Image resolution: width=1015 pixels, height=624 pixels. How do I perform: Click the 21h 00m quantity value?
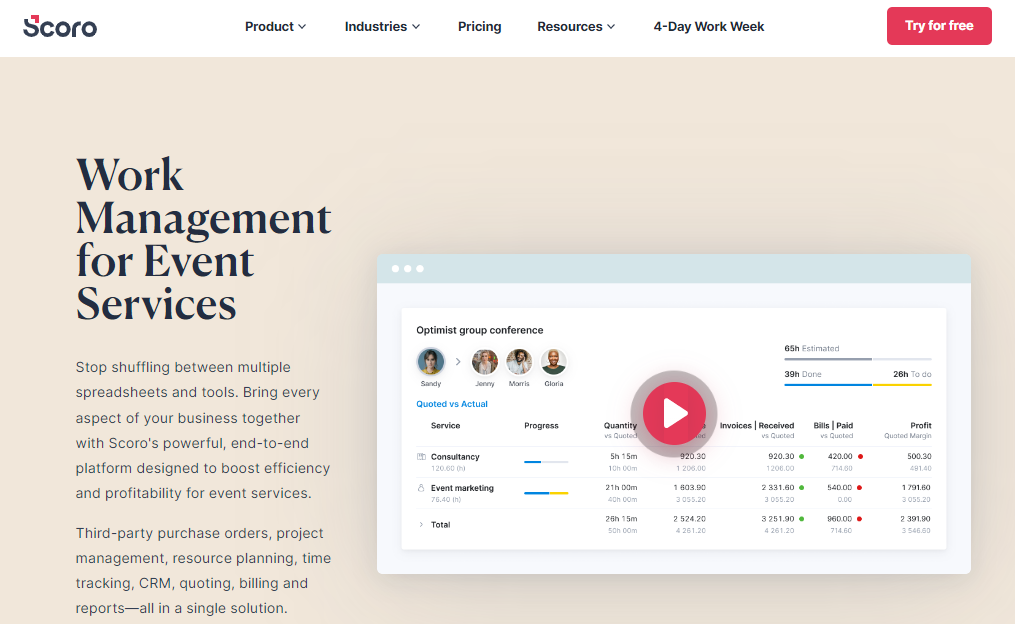tap(621, 487)
